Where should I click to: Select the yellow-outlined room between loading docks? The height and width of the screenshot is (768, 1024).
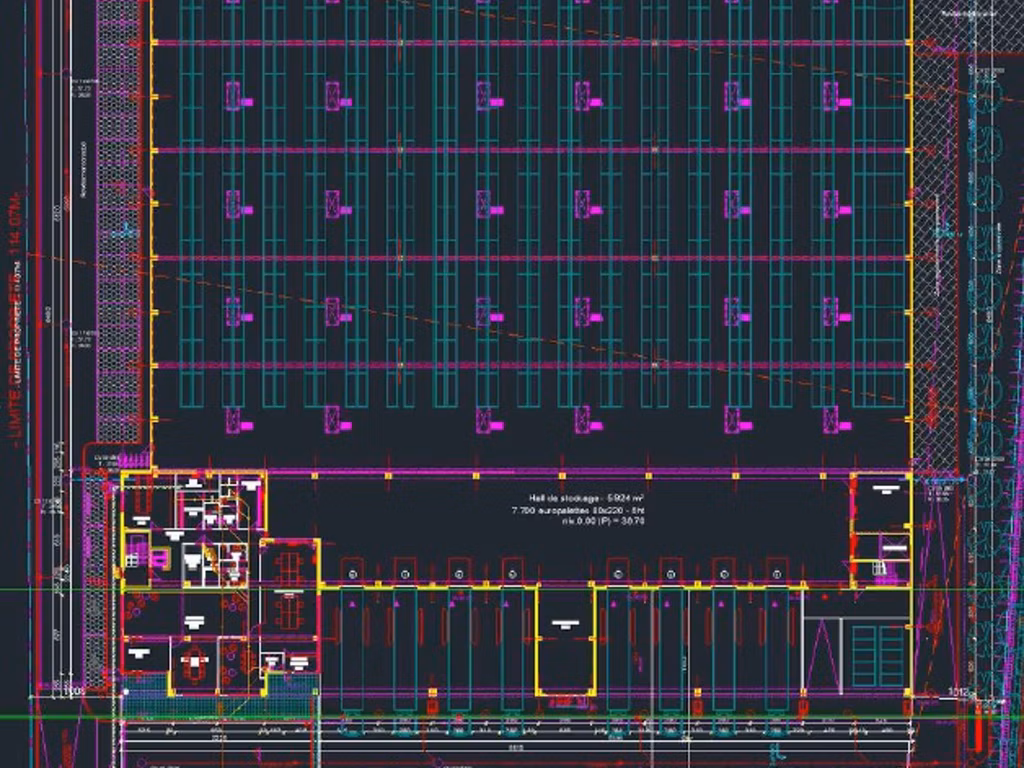point(565,640)
